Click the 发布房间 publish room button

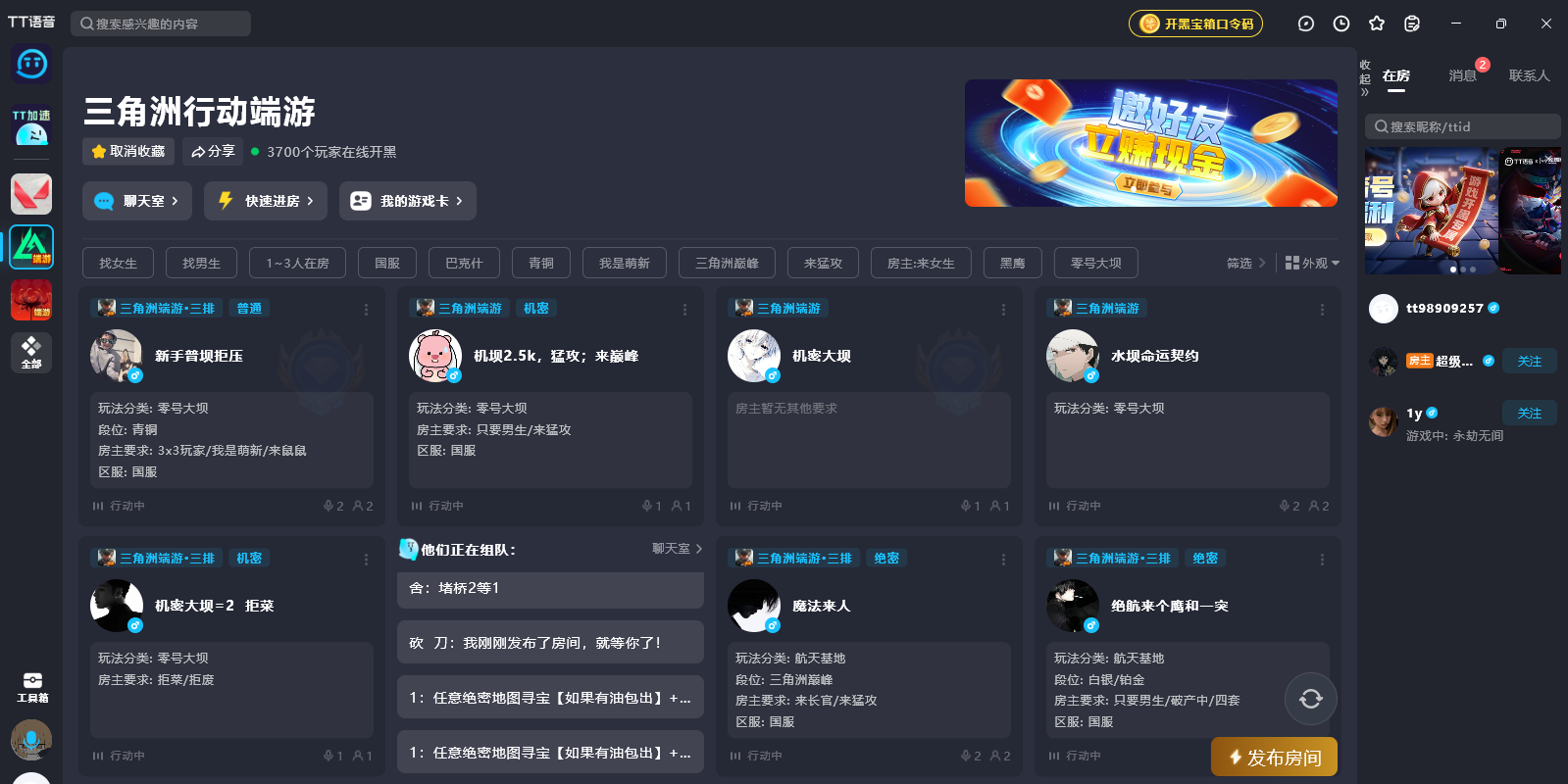(1275, 757)
